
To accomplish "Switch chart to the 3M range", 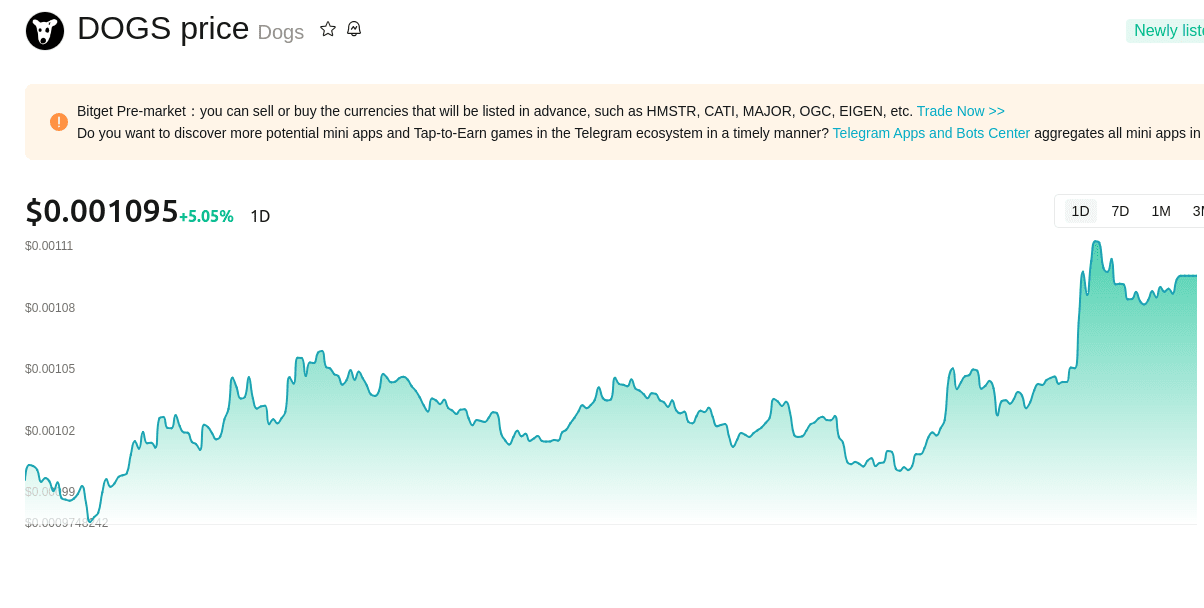I will [1197, 211].
